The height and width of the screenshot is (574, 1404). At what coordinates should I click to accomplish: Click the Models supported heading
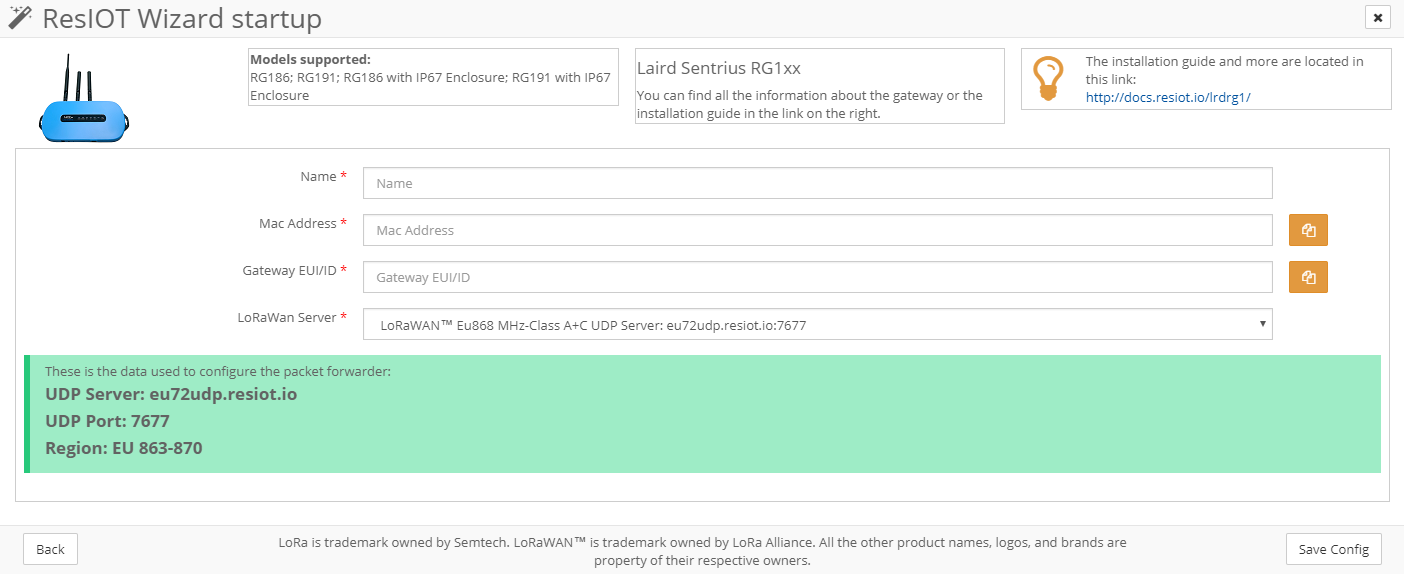pos(310,60)
